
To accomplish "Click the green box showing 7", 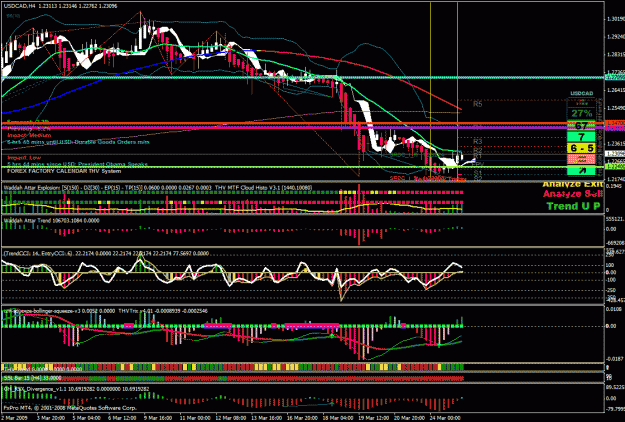I will [x=581, y=137].
